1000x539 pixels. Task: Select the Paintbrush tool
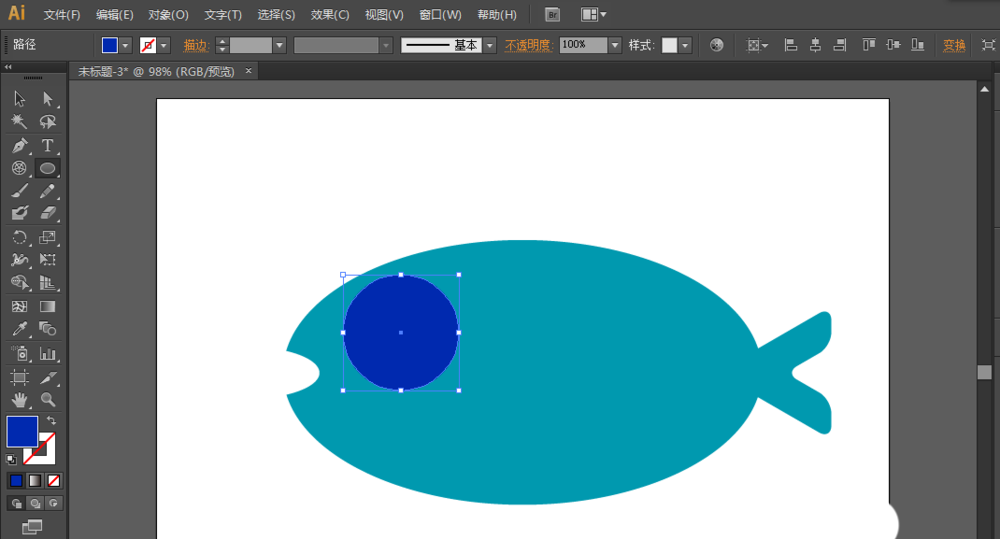20,191
